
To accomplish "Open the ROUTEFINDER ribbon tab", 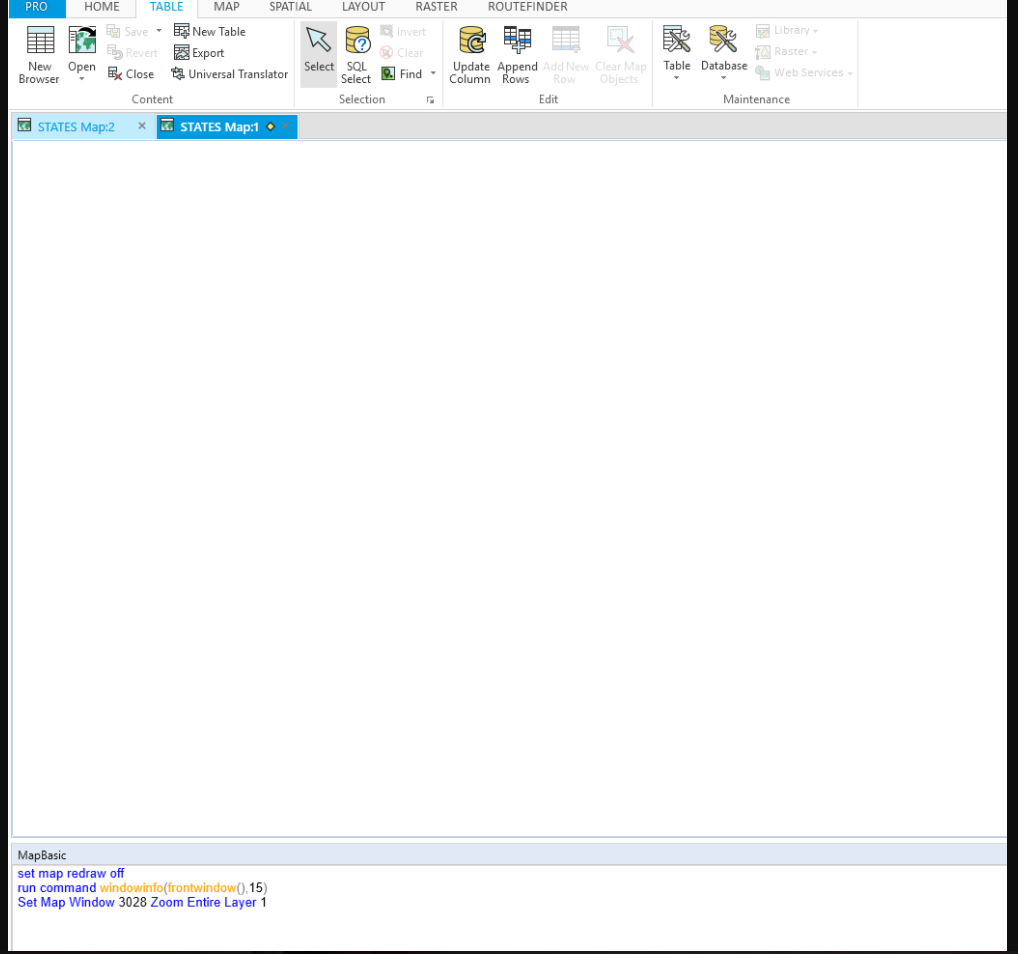I will 527,7.
